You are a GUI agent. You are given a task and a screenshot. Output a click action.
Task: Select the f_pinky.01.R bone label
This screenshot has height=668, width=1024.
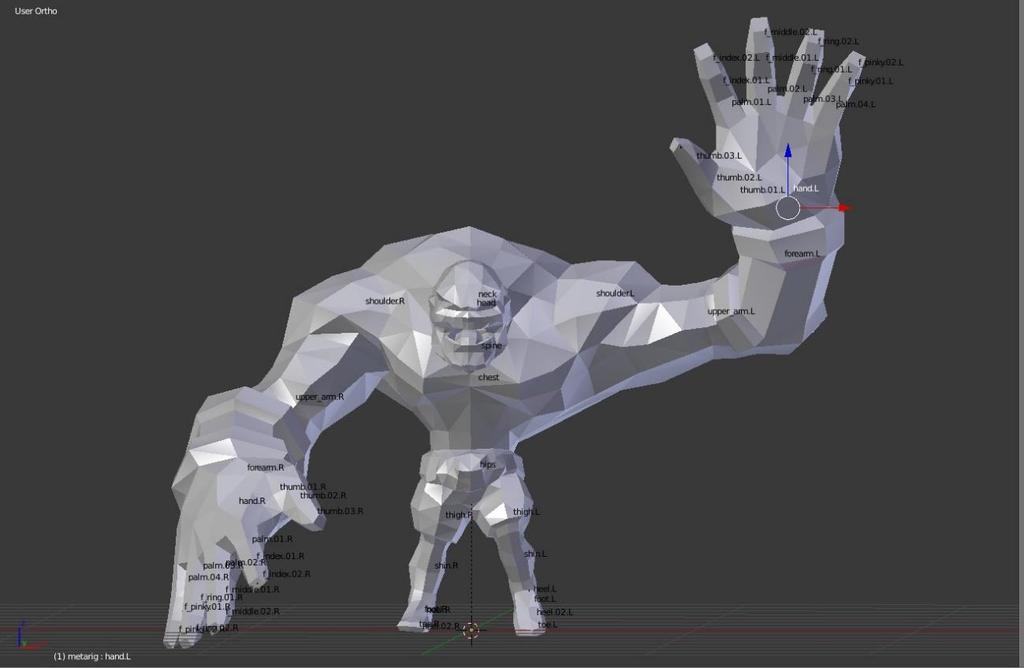pyautogui.click(x=207, y=607)
